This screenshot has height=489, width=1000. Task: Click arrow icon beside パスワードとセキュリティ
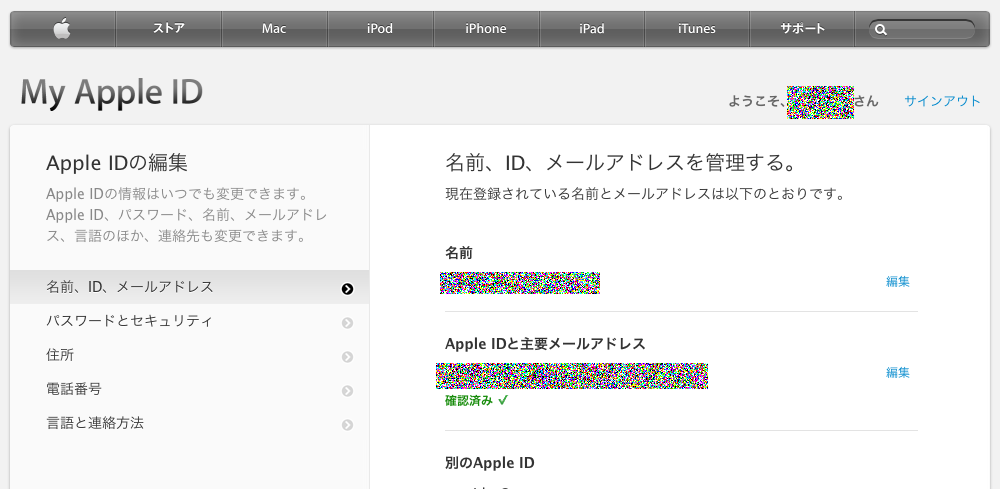coord(347,323)
